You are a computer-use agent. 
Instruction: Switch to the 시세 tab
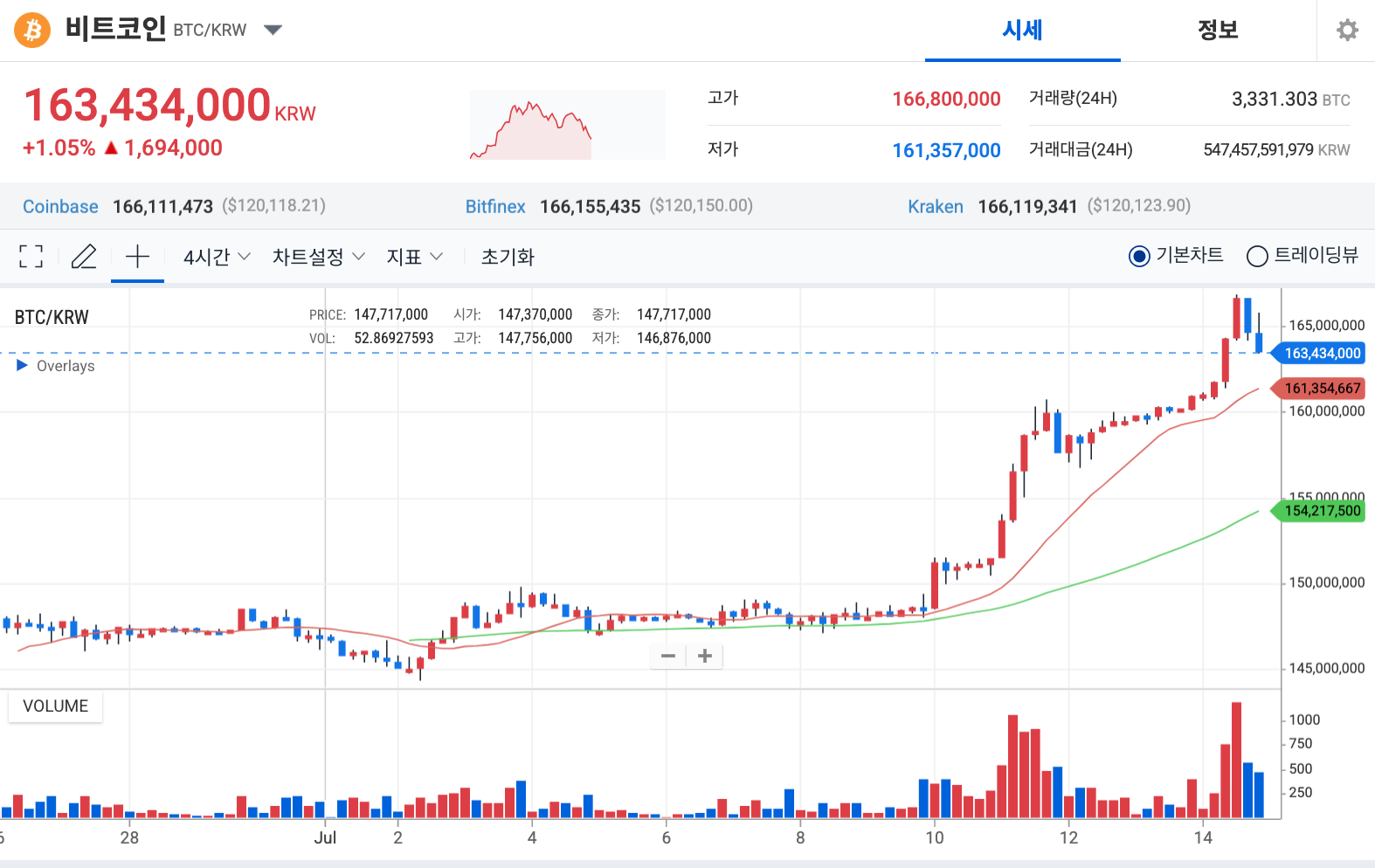click(x=1022, y=31)
